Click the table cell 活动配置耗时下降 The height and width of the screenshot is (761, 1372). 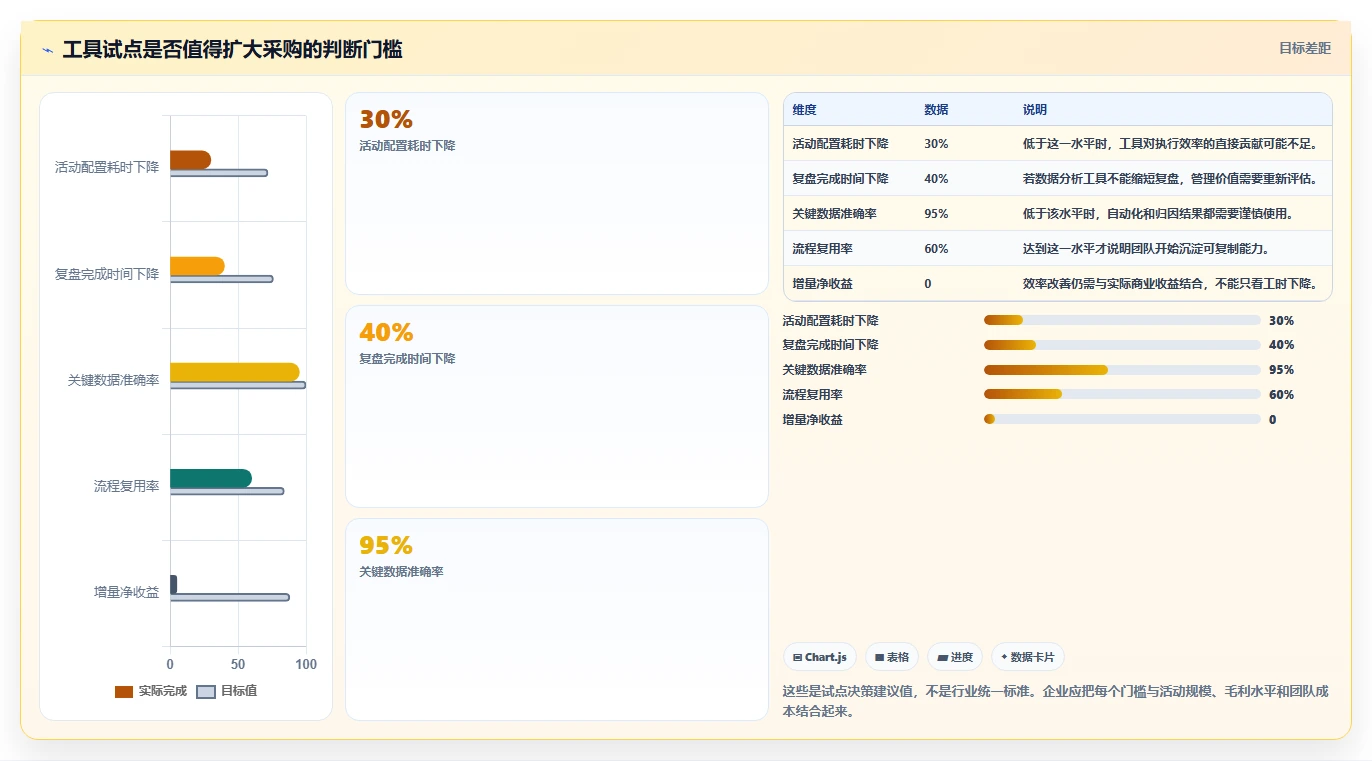[841, 144]
